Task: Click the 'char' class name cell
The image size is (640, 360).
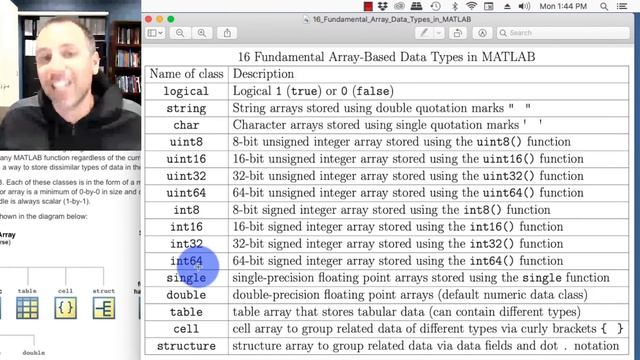Action: coord(186,125)
